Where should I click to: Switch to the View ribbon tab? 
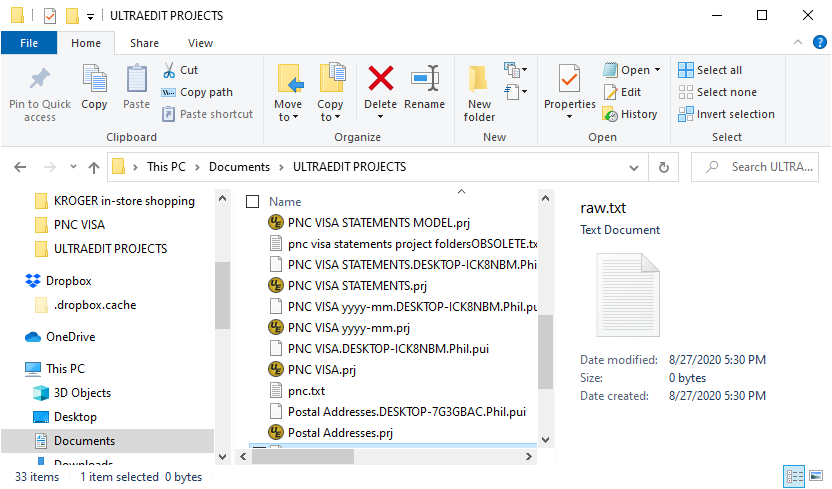point(200,43)
